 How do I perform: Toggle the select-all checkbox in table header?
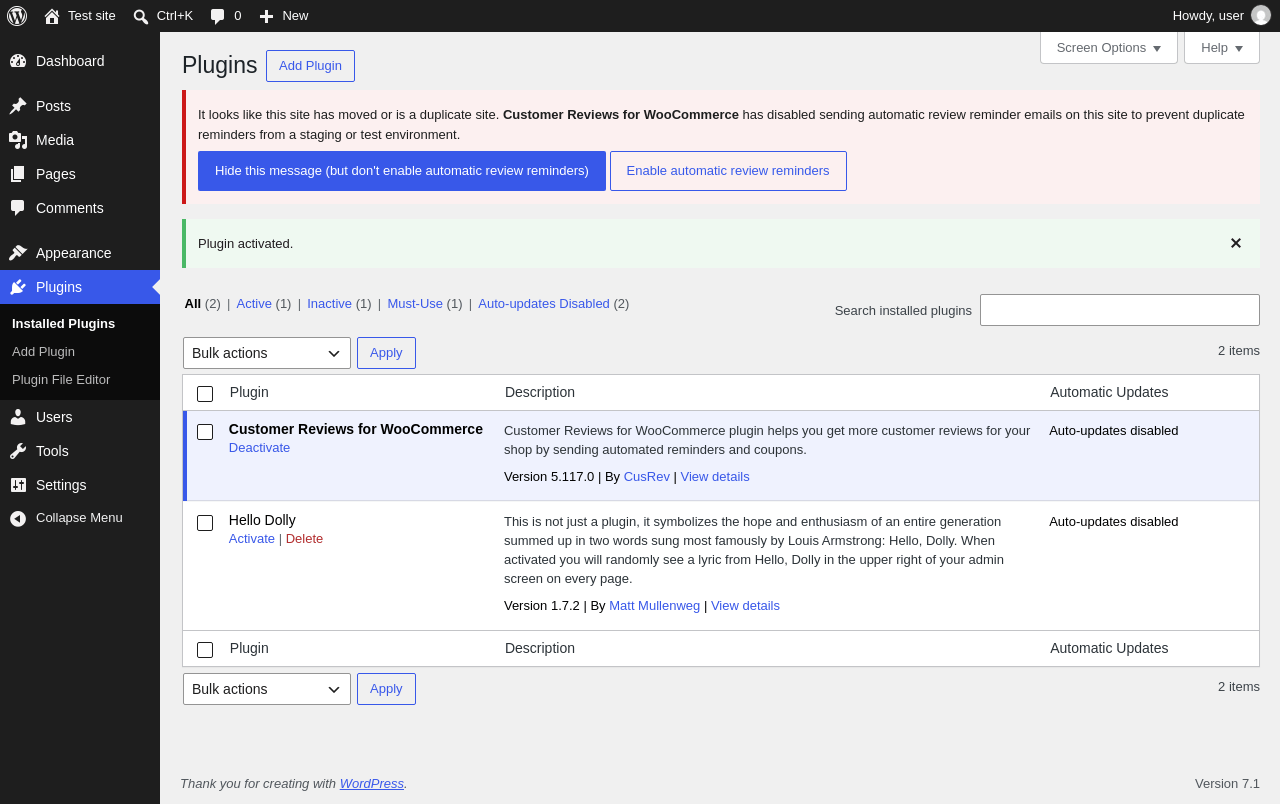point(205,394)
